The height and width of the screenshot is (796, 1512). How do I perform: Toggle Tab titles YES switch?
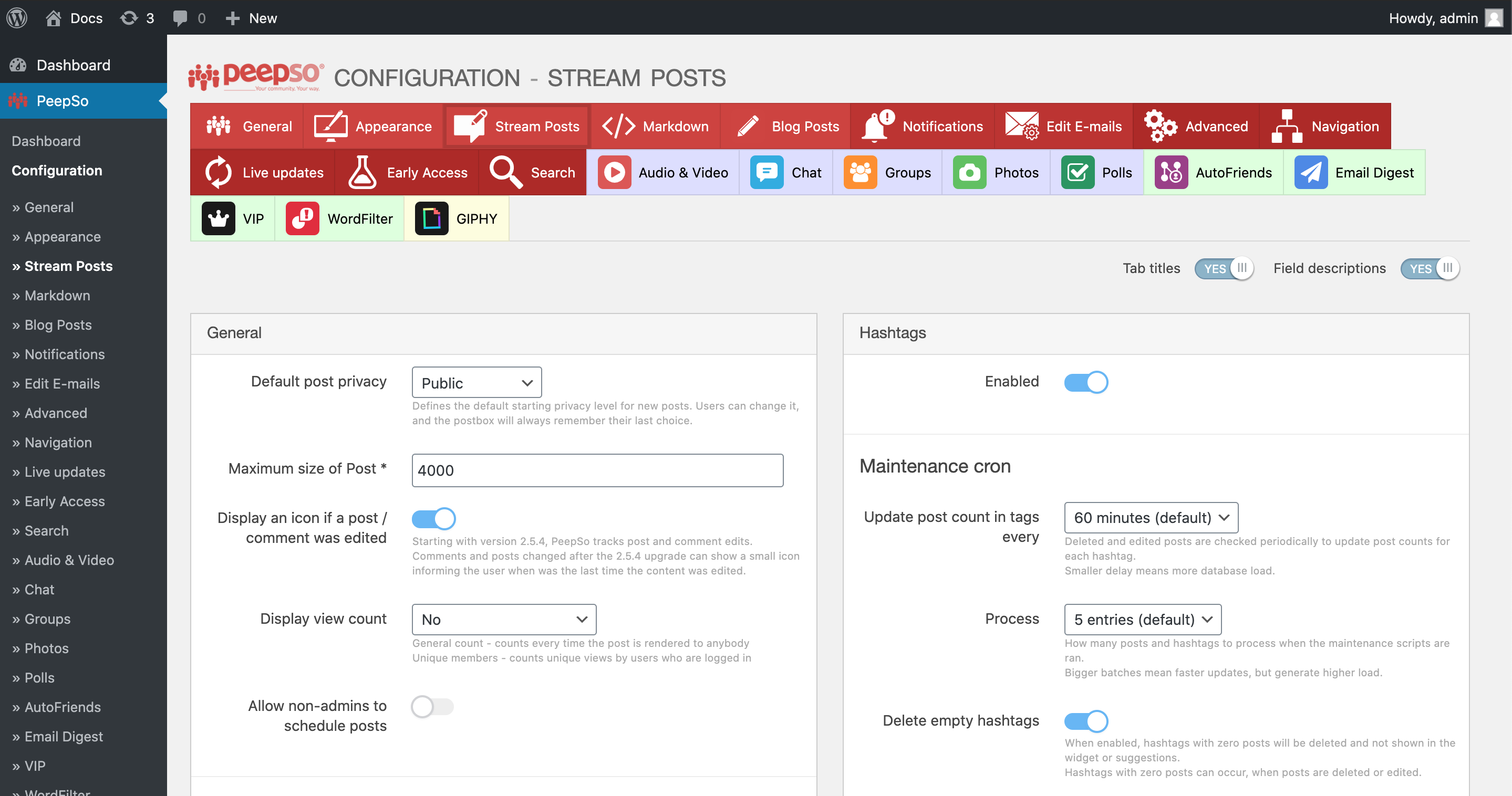click(x=1224, y=268)
